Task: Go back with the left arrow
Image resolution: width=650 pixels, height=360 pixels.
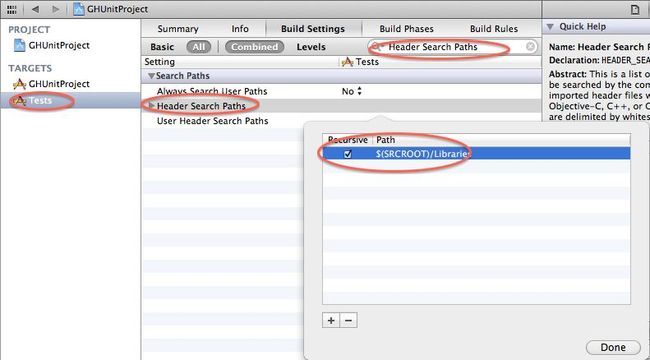Action: [x=35, y=9]
